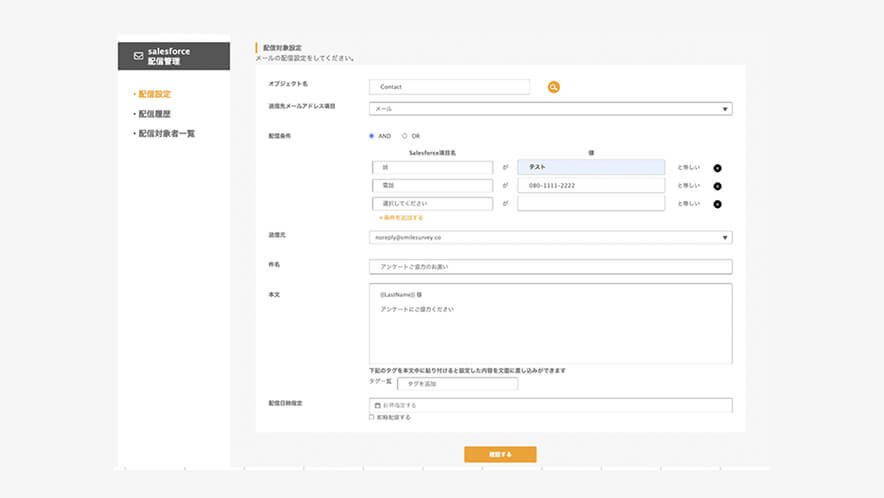Viewport: 884px width, 498px height.
Task: Select the OR radio button
Action: click(404, 136)
